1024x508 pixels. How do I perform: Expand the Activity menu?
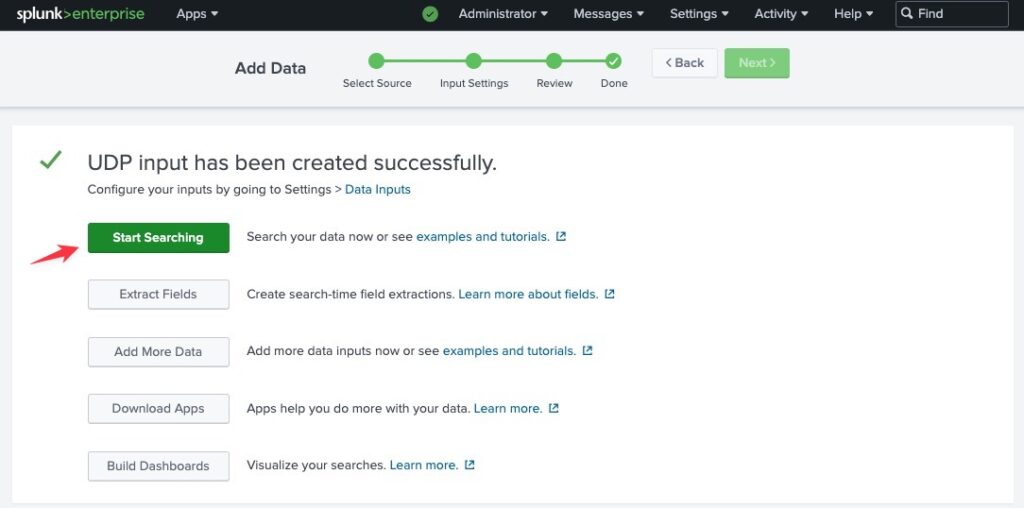click(x=781, y=14)
